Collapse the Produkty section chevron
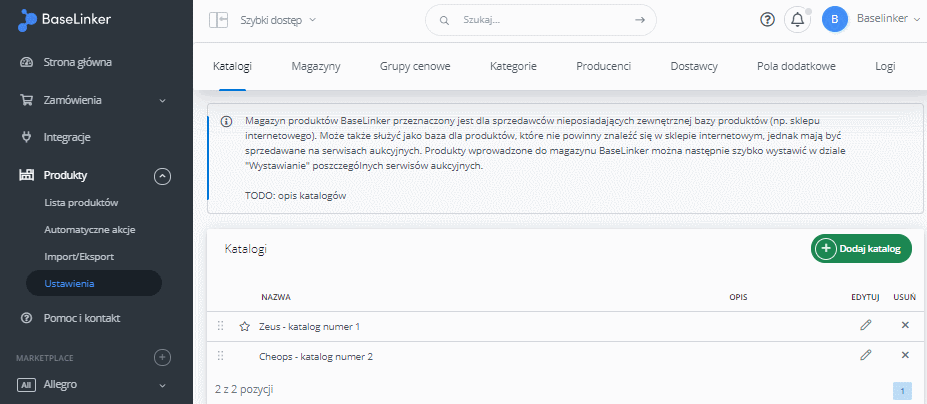 (x=163, y=176)
